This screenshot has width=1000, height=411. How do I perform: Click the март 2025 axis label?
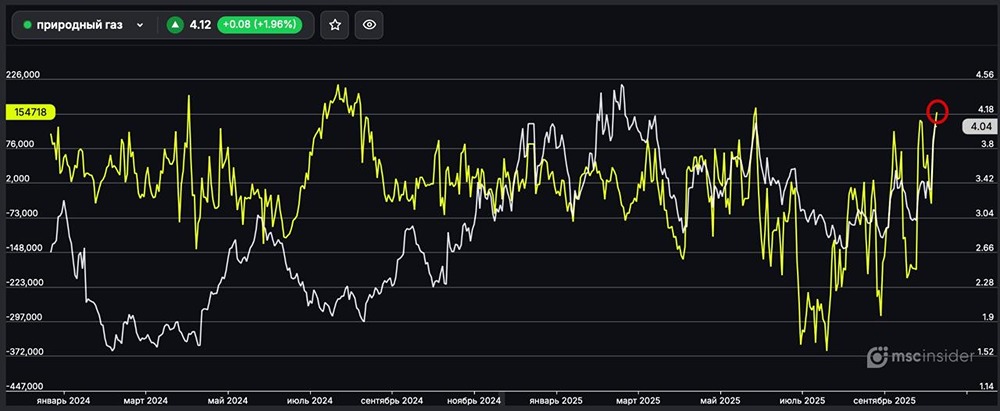639,400
